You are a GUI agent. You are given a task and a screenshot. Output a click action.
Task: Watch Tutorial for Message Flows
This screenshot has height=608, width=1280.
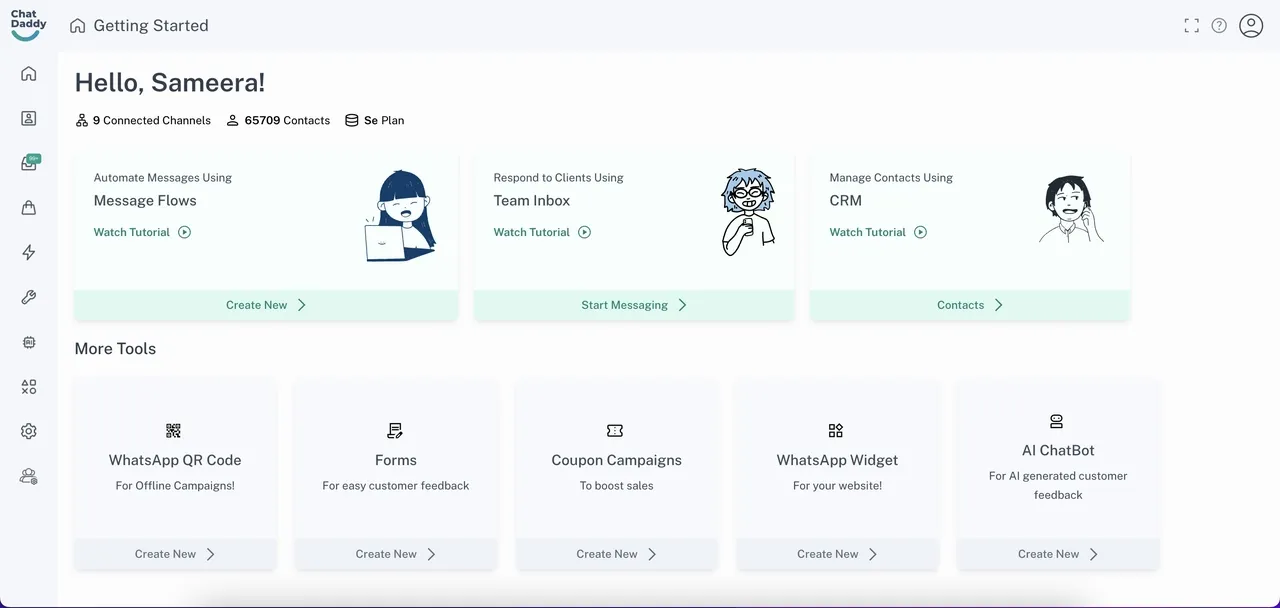[x=142, y=232]
